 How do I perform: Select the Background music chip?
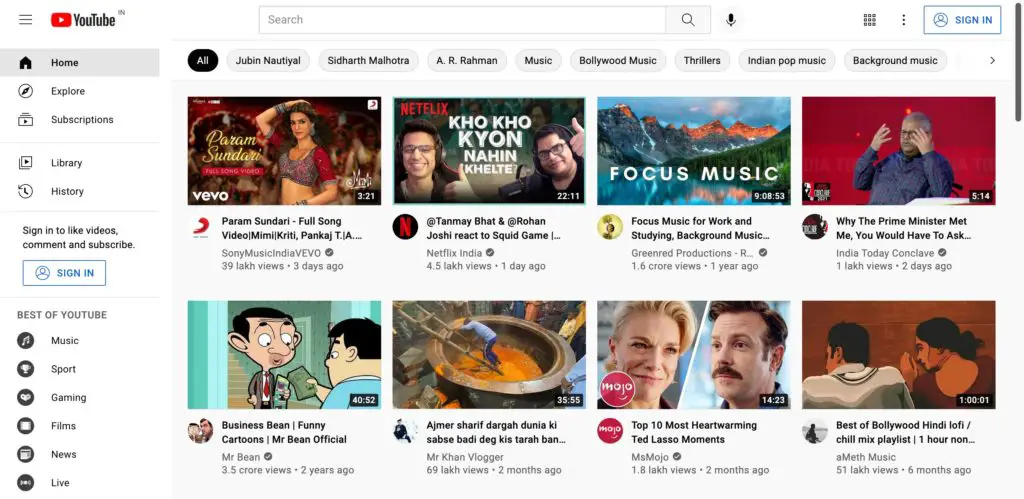click(895, 61)
